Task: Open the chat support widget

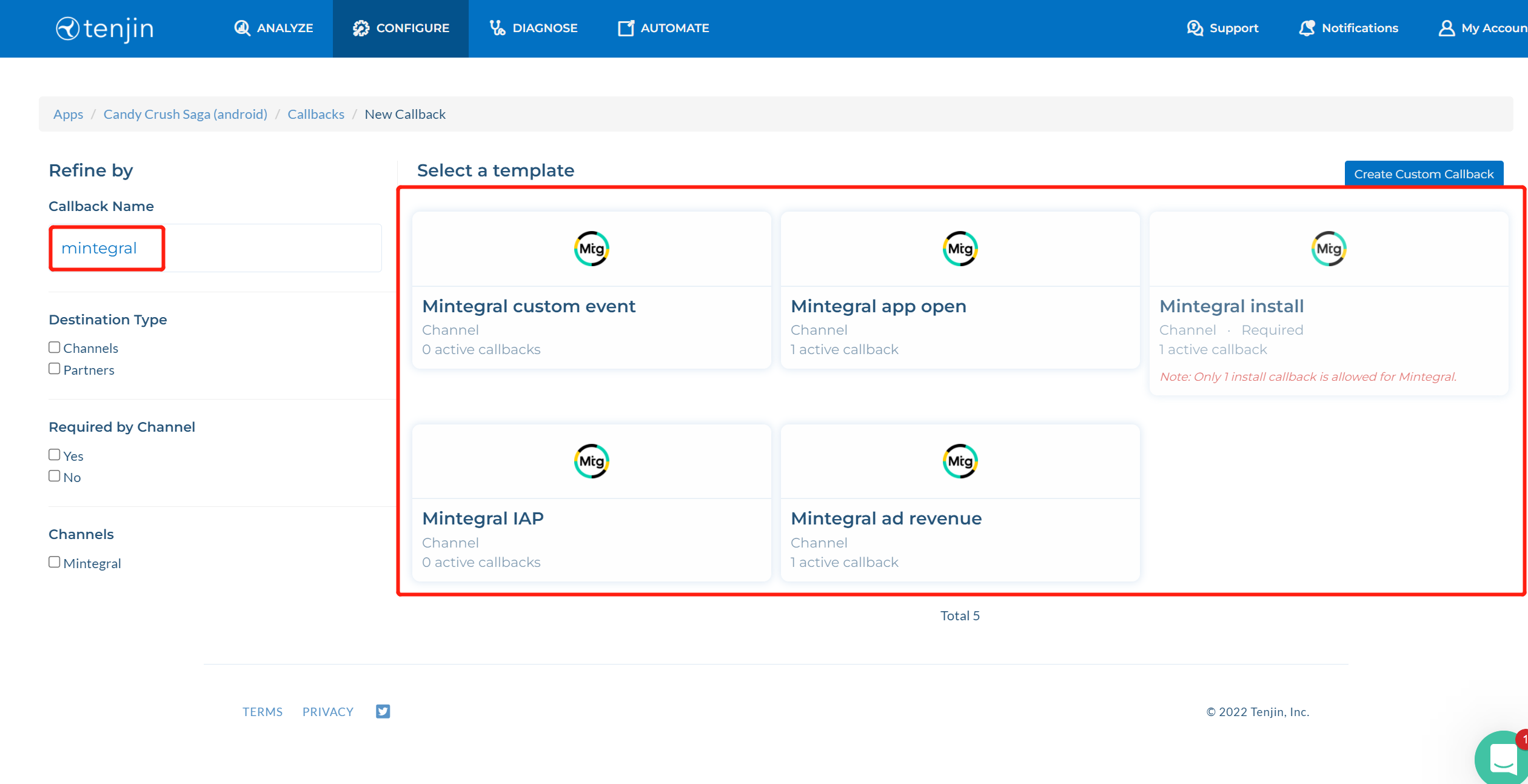Action: (x=1502, y=758)
